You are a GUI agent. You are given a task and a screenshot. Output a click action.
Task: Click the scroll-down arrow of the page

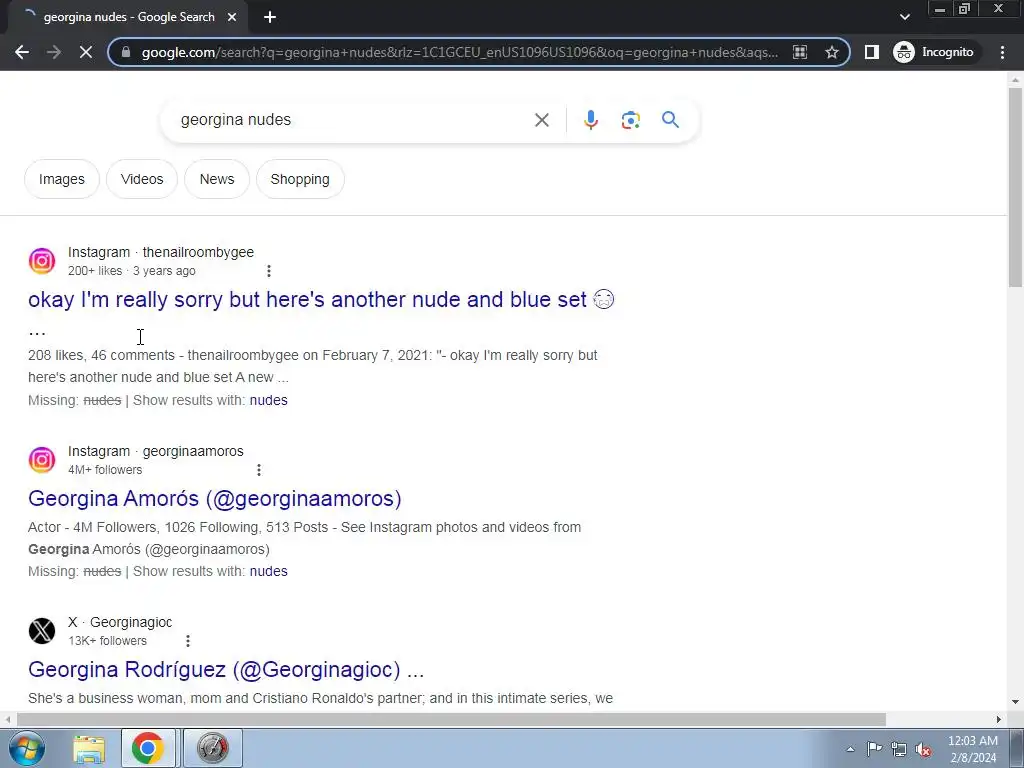click(x=1015, y=702)
